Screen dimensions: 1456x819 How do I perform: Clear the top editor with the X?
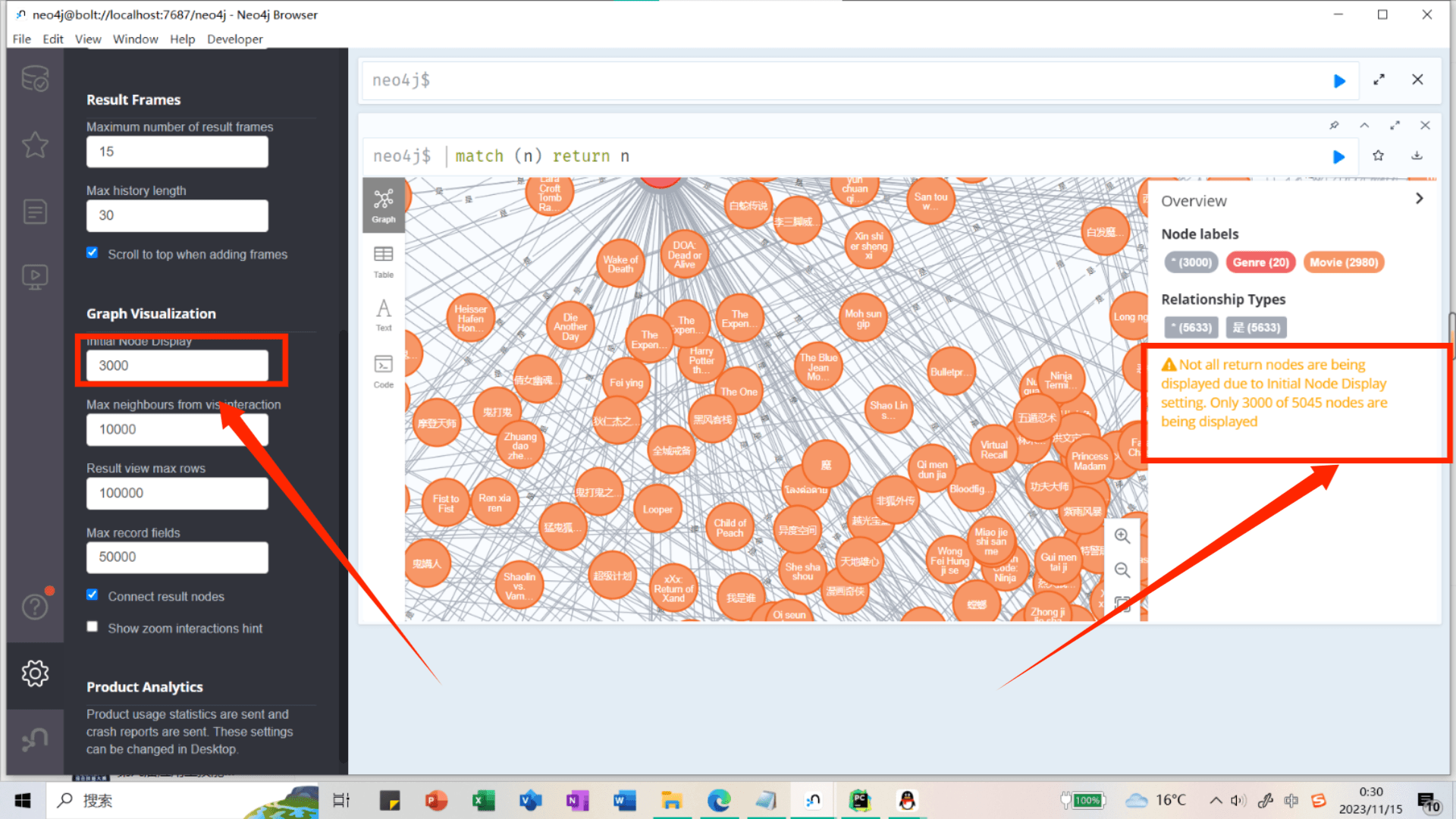tap(1417, 80)
